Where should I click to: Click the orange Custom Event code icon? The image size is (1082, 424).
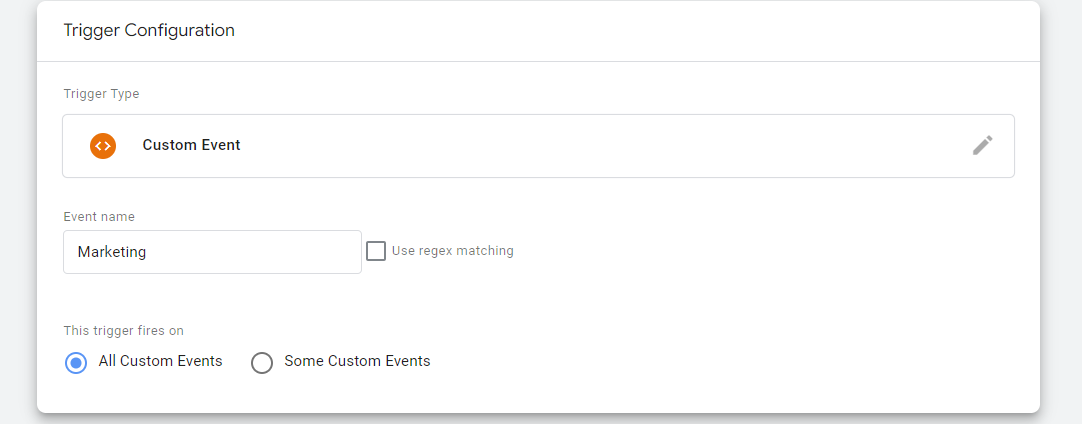pyautogui.click(x=103, y=146)
